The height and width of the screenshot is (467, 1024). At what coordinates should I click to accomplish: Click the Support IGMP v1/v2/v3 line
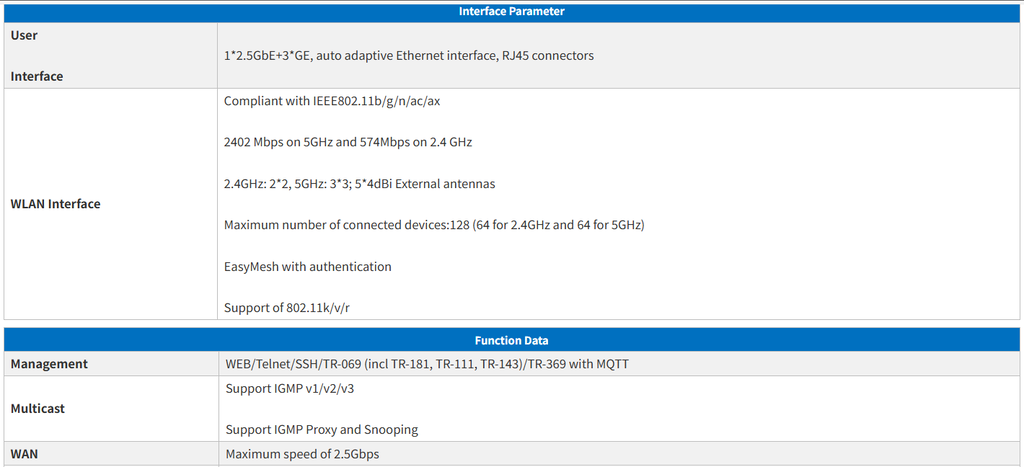point(289,388)
